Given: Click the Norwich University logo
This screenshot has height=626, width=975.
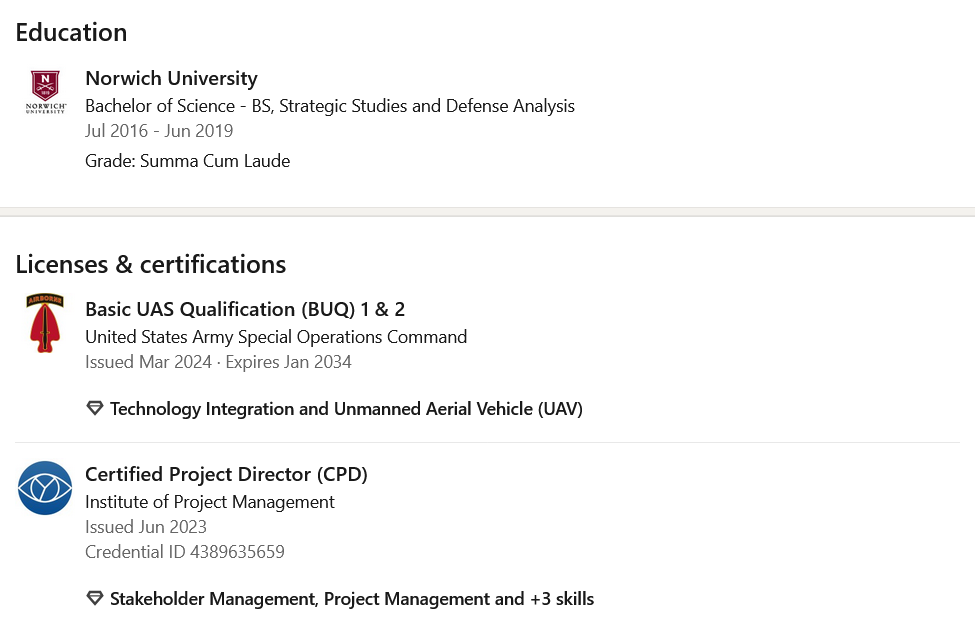Looking at the screenshot, I should pos(45,92).
